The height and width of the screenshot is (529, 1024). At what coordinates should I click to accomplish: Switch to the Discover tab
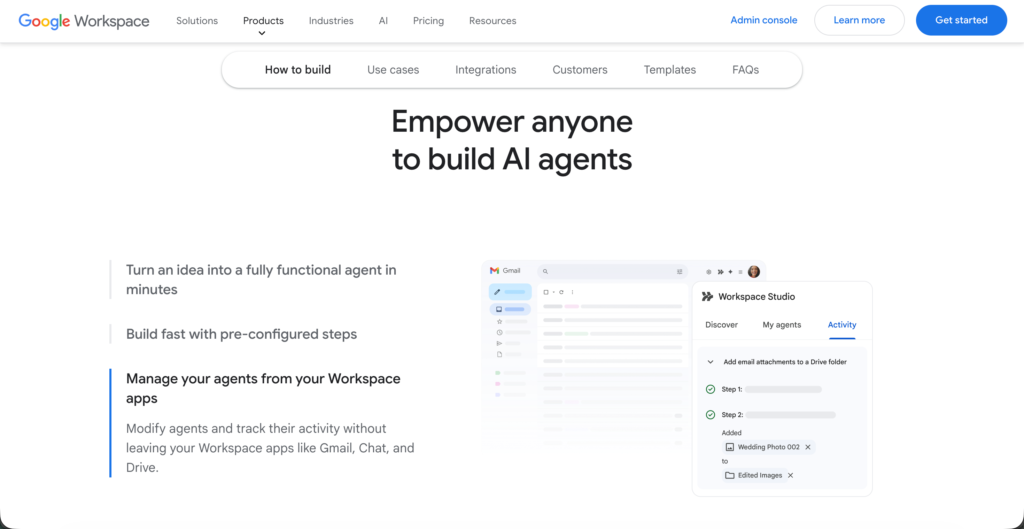722,325
